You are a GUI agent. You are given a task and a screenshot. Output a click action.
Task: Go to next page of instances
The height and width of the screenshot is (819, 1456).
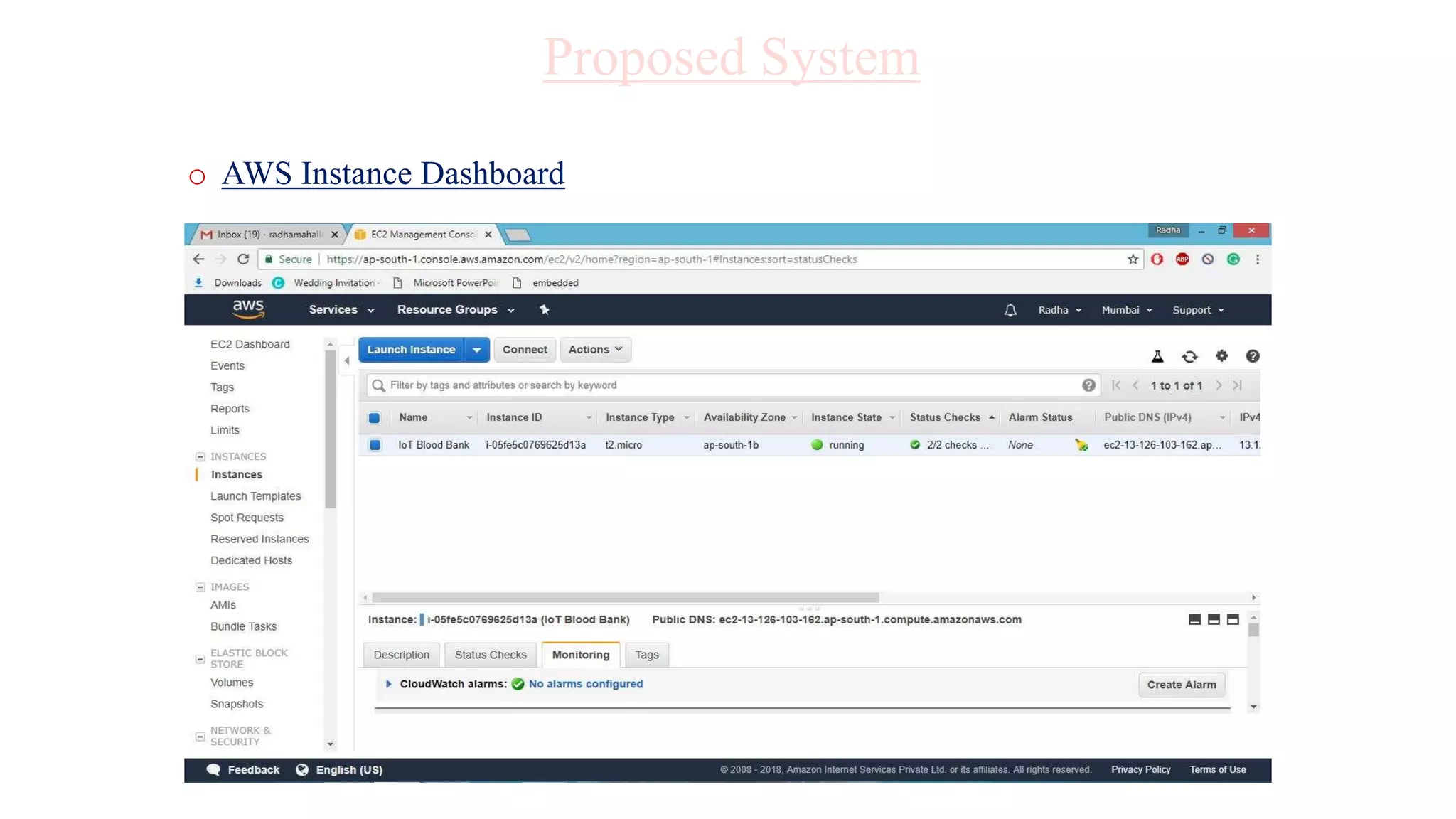[x=1219, y=385]
